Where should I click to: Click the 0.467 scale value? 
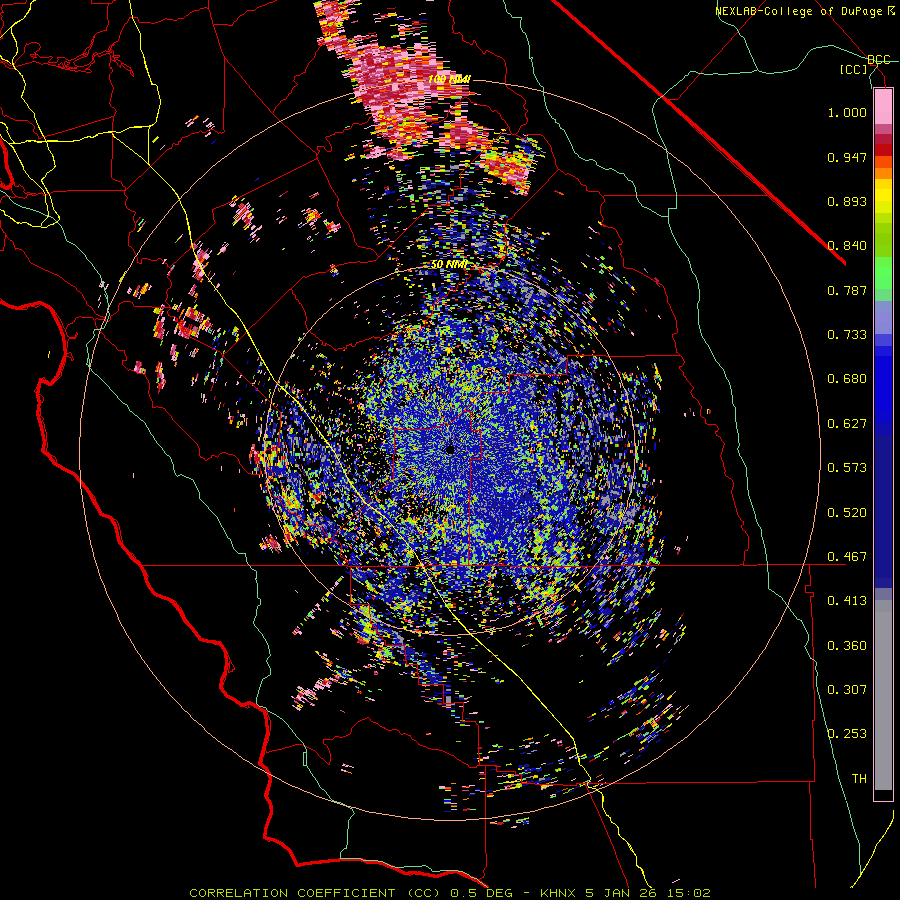(847, 557)
